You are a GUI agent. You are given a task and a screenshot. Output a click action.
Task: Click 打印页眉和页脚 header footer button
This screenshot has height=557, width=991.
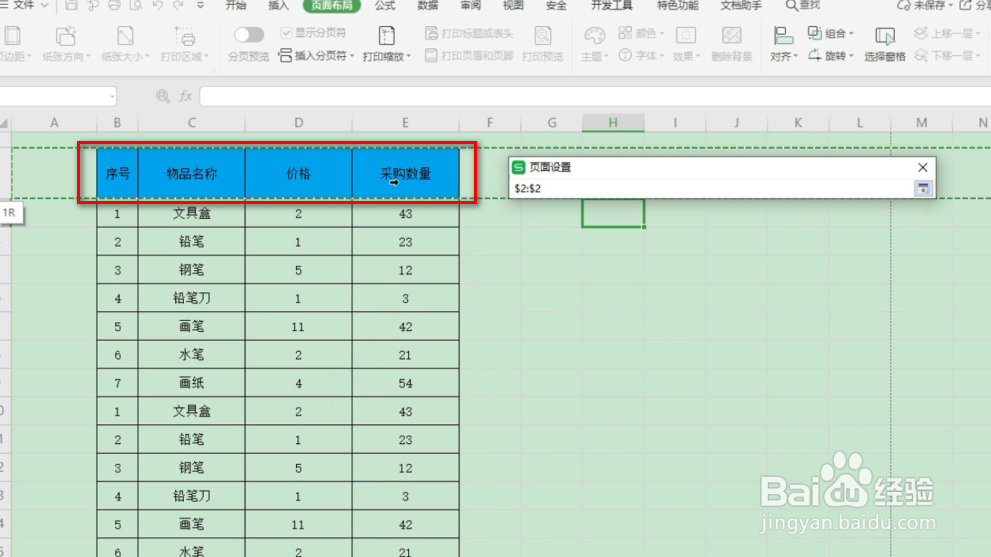469,56
